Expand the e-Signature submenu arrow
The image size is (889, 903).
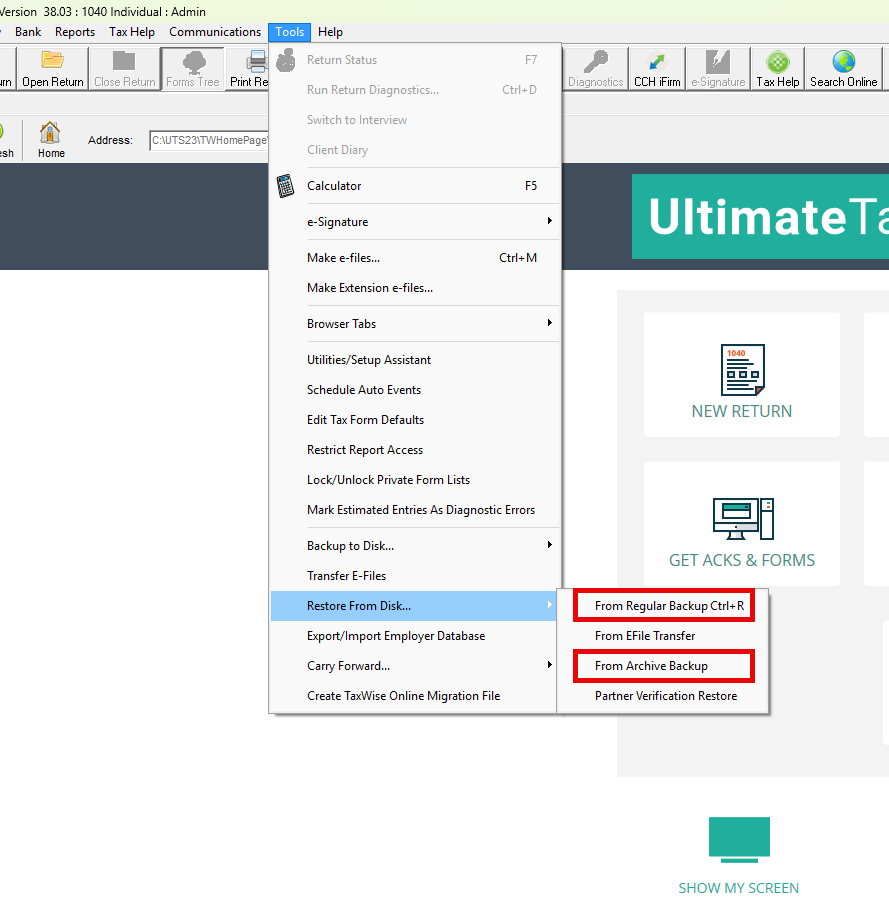tap(550, 221)
